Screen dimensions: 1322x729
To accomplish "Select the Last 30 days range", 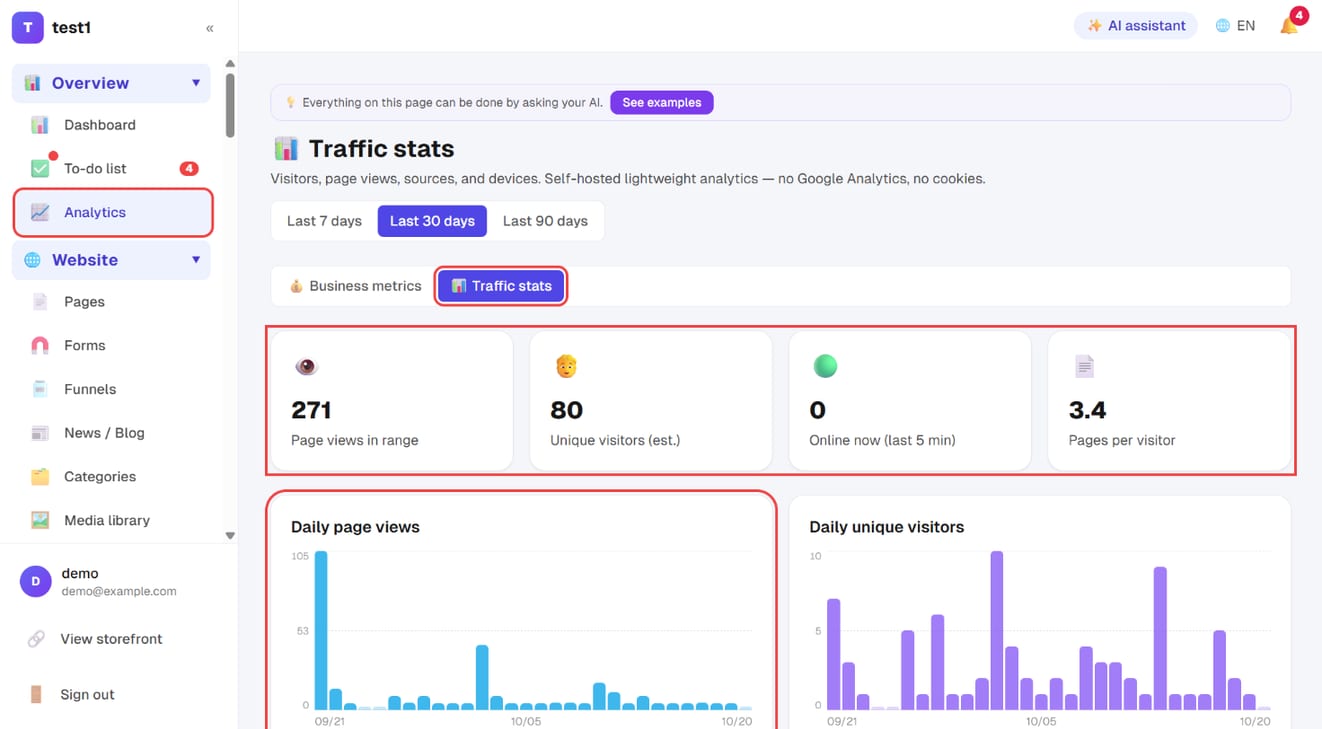I will point(432,221).
